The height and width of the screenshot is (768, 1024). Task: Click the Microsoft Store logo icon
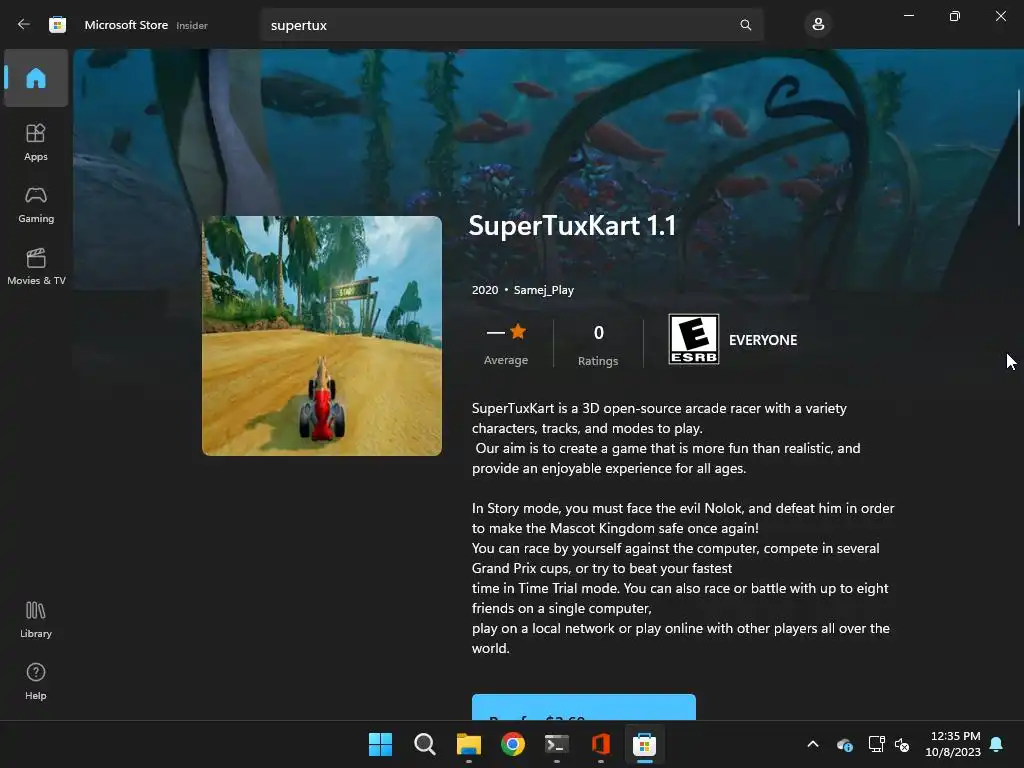coord(57,25)
